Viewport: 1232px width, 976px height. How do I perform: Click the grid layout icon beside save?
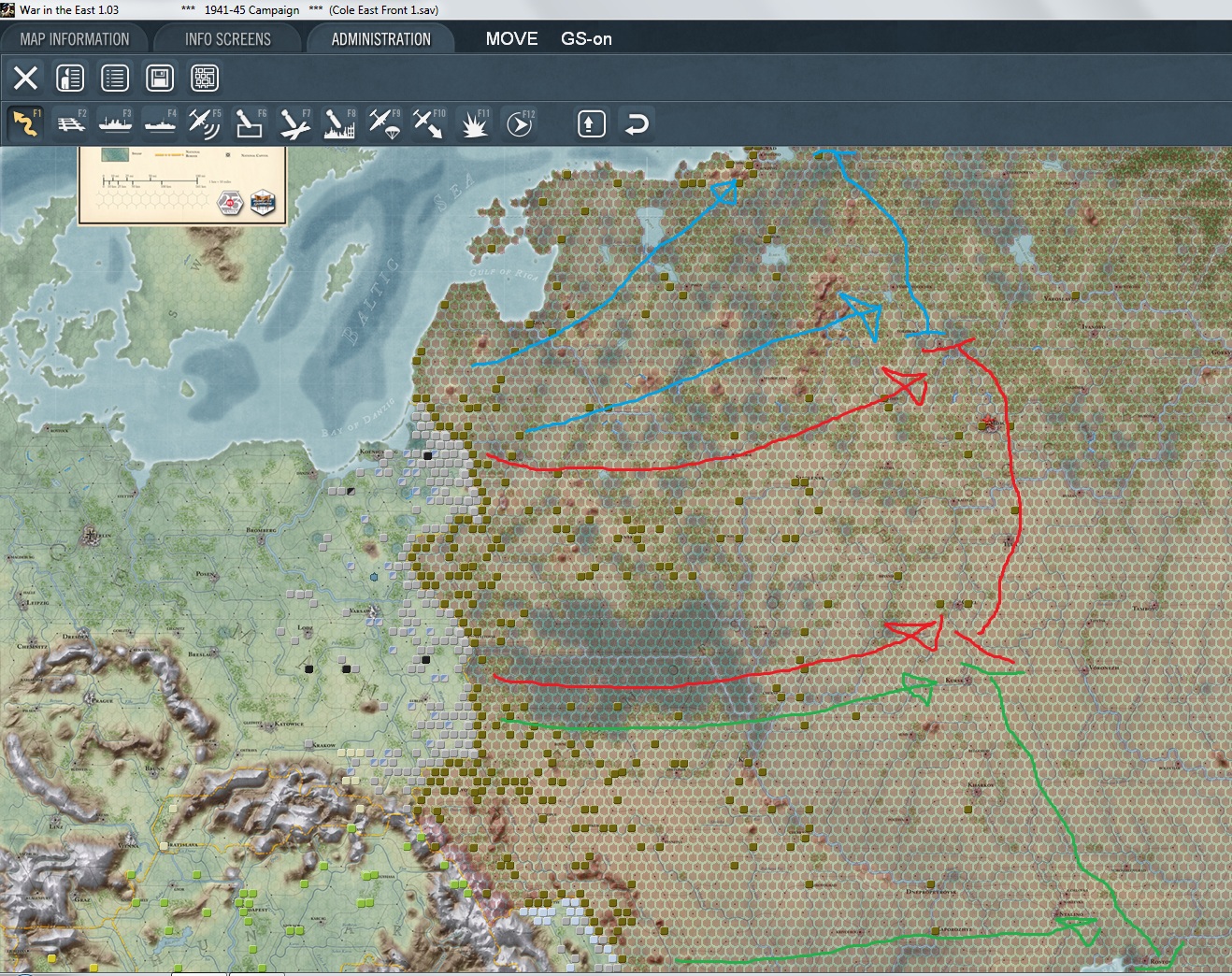(x=205, y=78)
